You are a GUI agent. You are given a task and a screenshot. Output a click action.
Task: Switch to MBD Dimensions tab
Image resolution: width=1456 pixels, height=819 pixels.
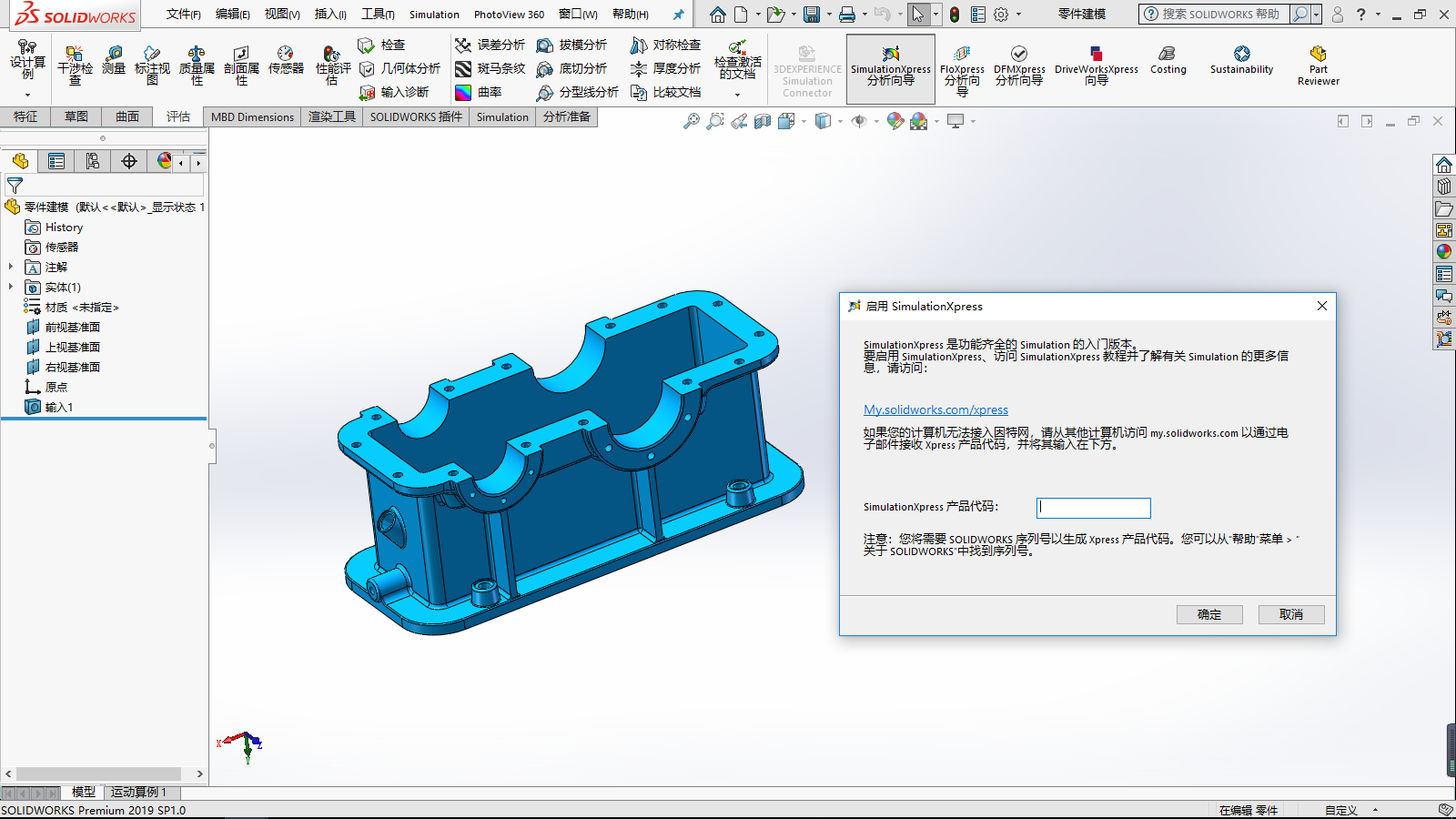[x=252, y=116]
